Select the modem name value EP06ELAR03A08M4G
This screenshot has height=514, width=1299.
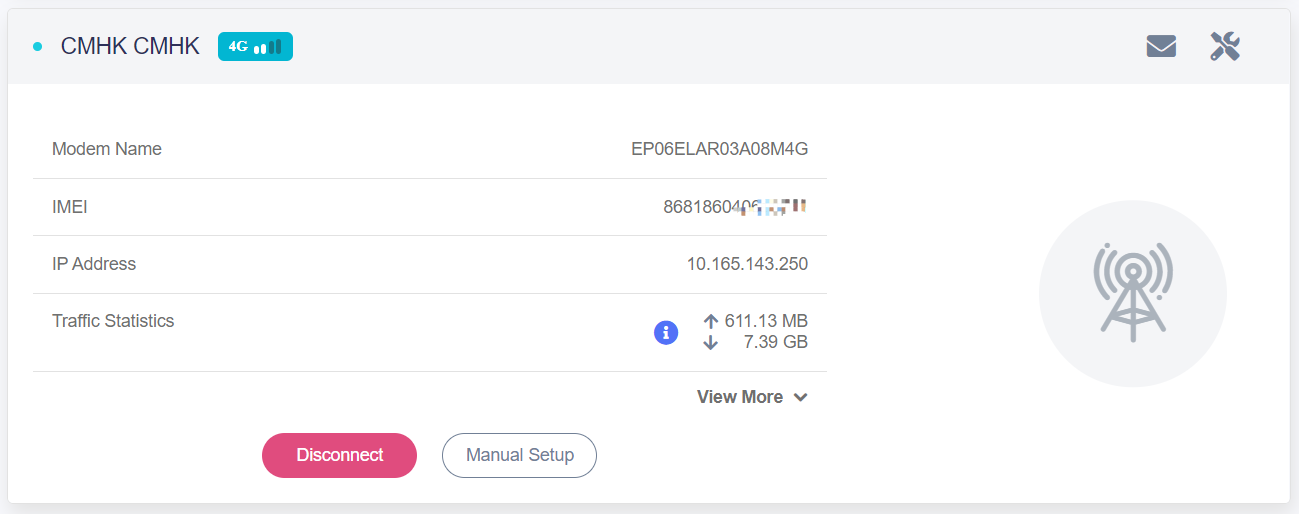point(719,149)
